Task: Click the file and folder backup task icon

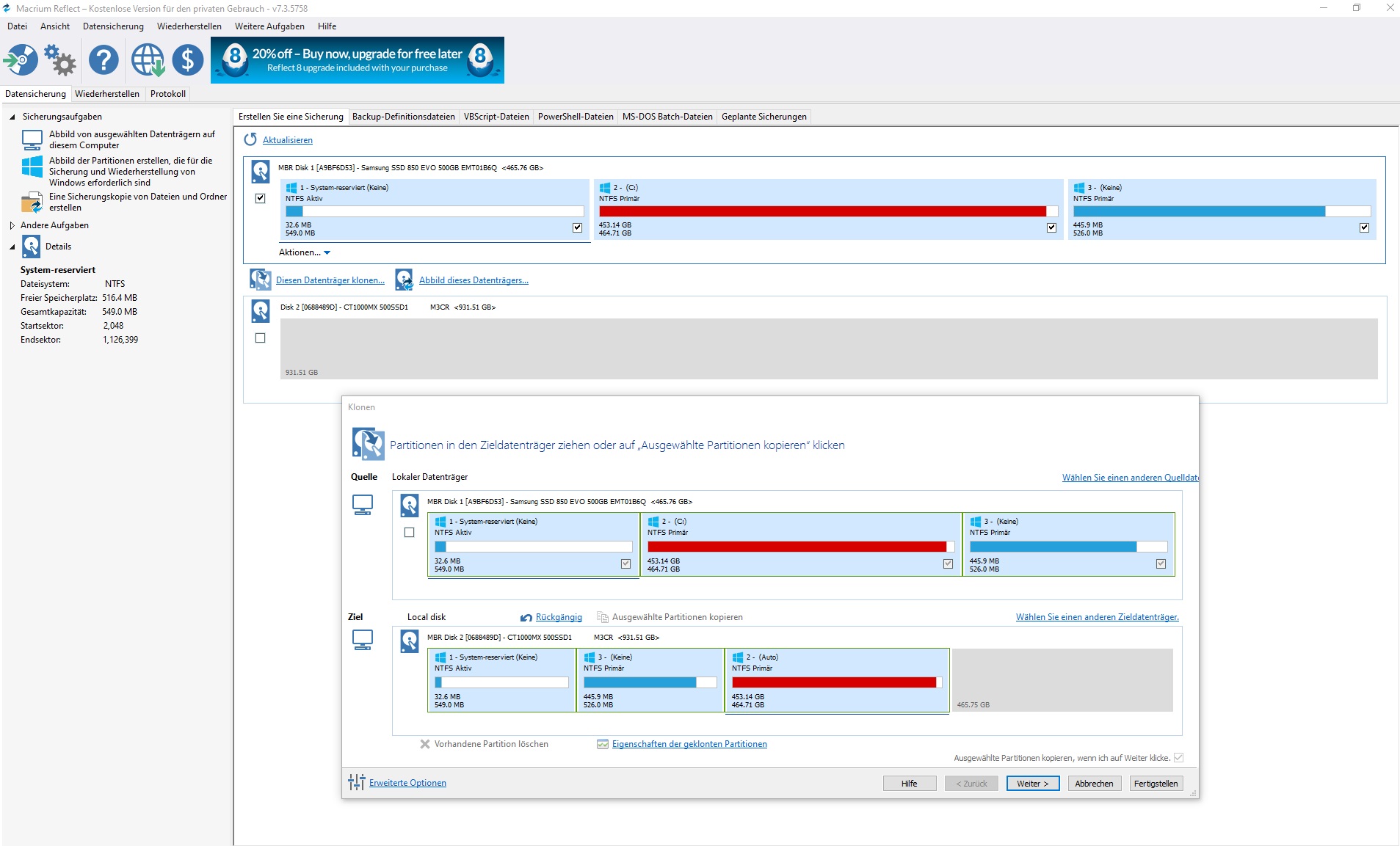Action: (x=32, y=202)
